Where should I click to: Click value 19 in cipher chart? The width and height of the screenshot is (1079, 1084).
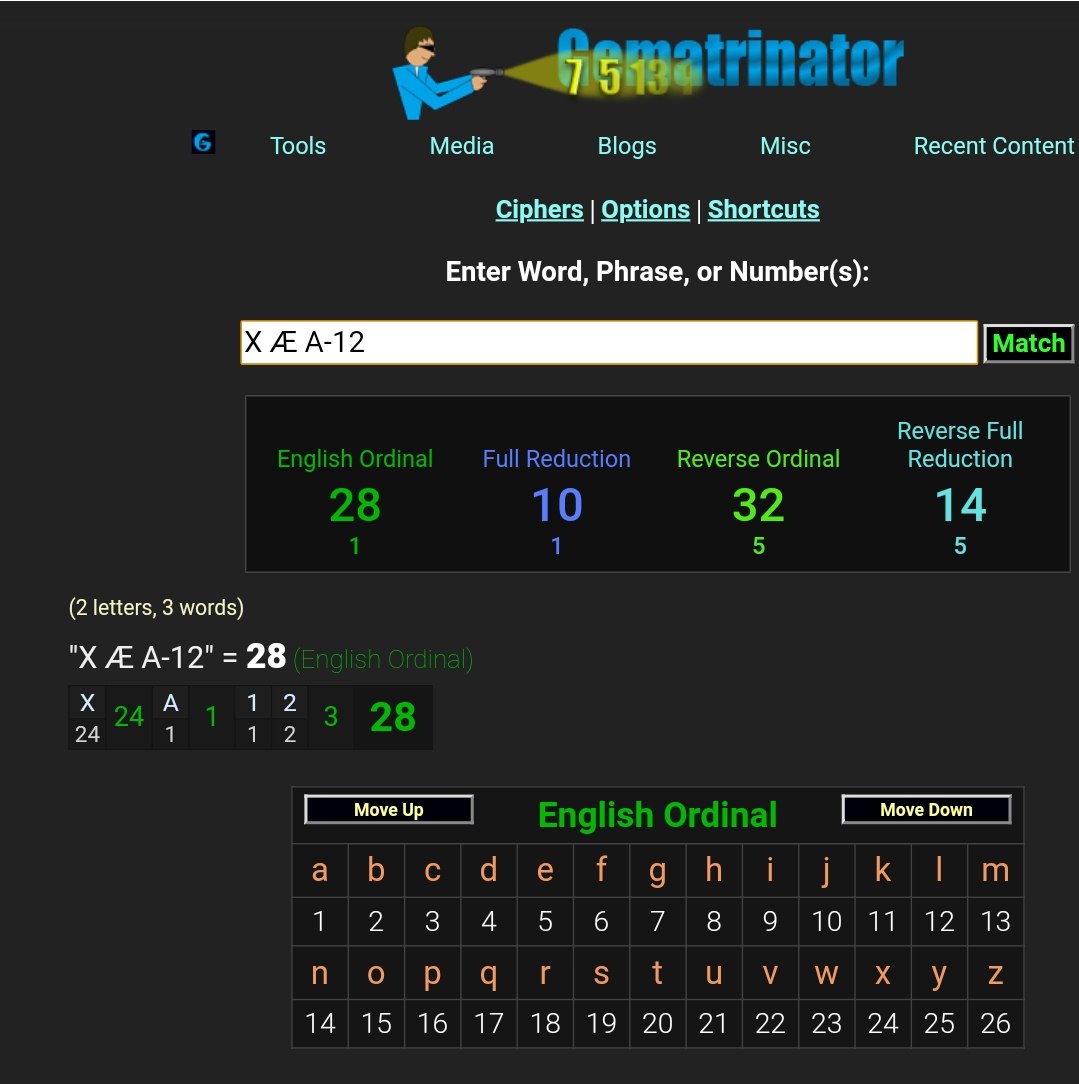(601, 1023)
